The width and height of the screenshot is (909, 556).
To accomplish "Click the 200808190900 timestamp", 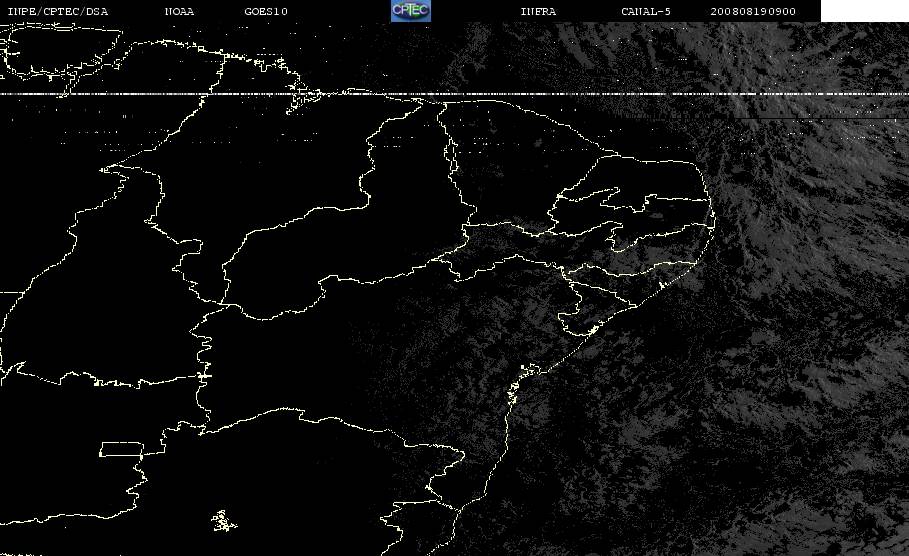I will [x=752, y=12].
